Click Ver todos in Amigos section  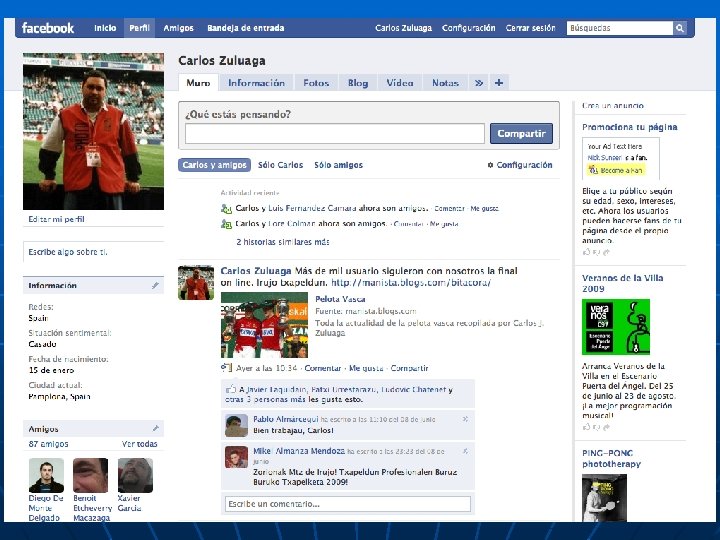(140, 444)
